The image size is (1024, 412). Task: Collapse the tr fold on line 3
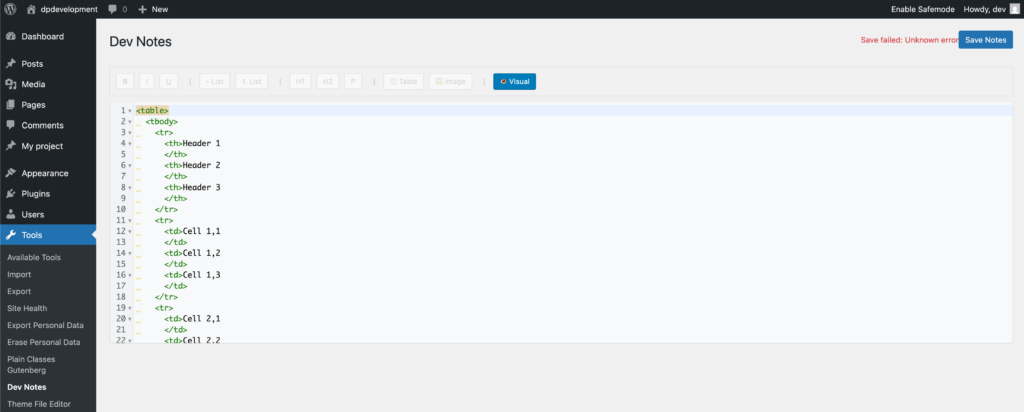(x=130, y=133)
